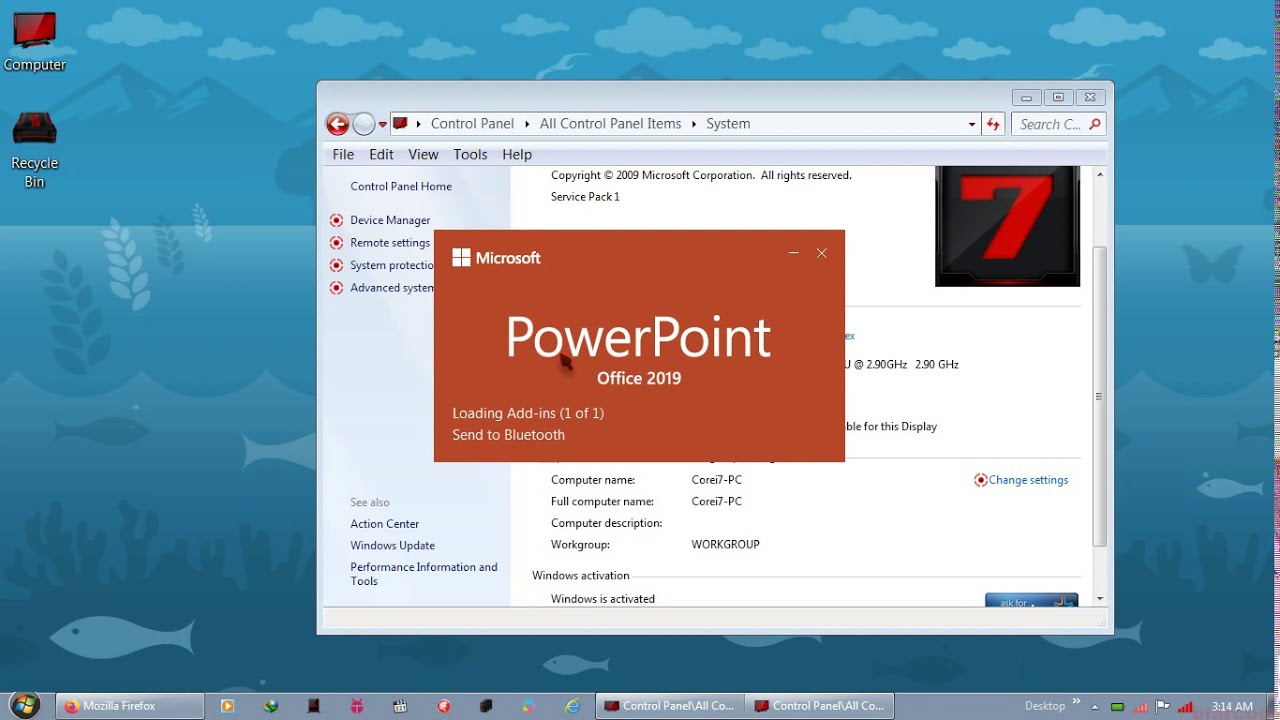Image resolution: width=1280 pixels, height=720 pixels.
Task: Show hidden tray icons arrow
Action: (x=1095, y=707)
